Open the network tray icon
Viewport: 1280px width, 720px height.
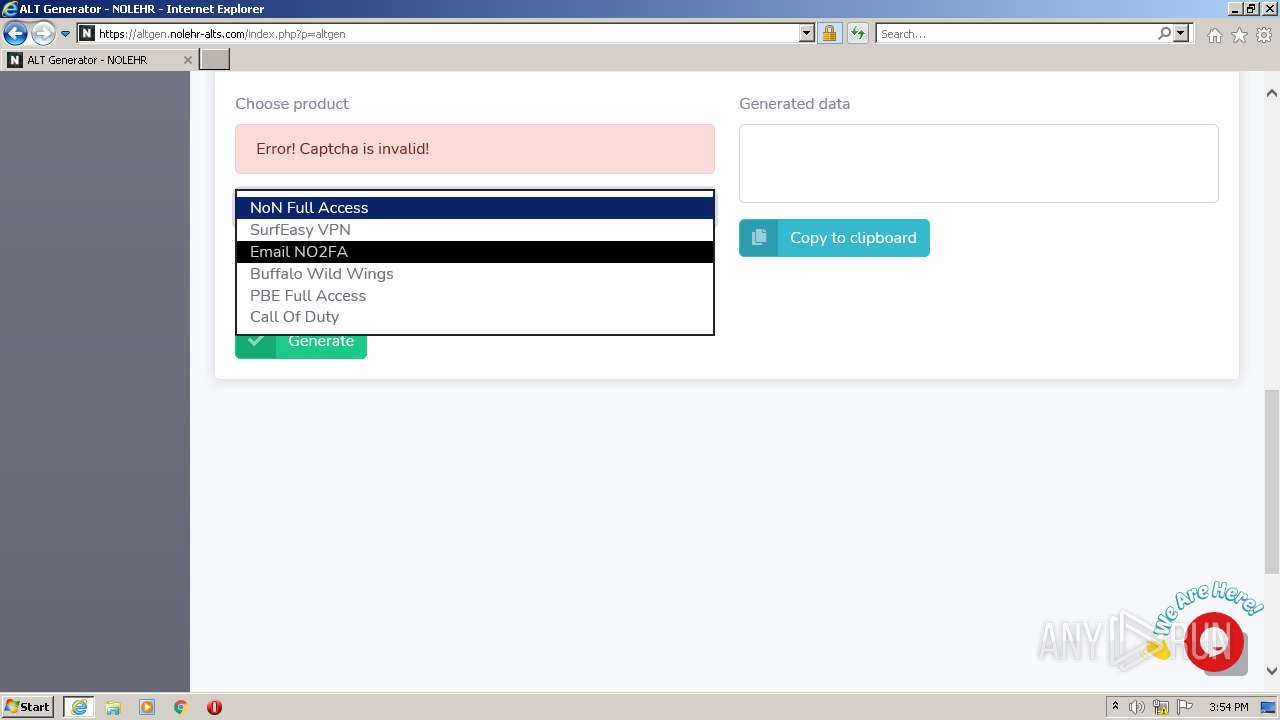1162,707
